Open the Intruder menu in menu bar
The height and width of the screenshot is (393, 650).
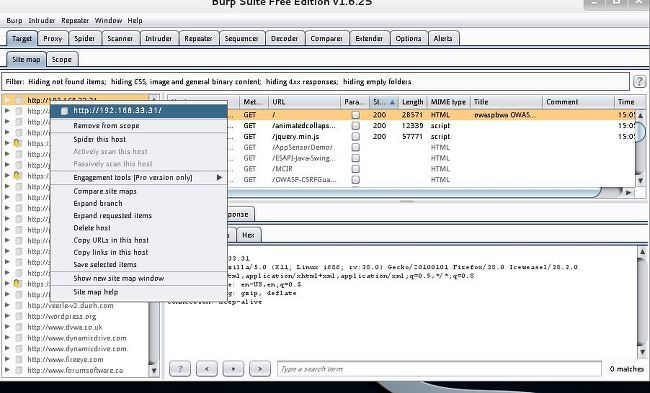click(x=41, y=20)
